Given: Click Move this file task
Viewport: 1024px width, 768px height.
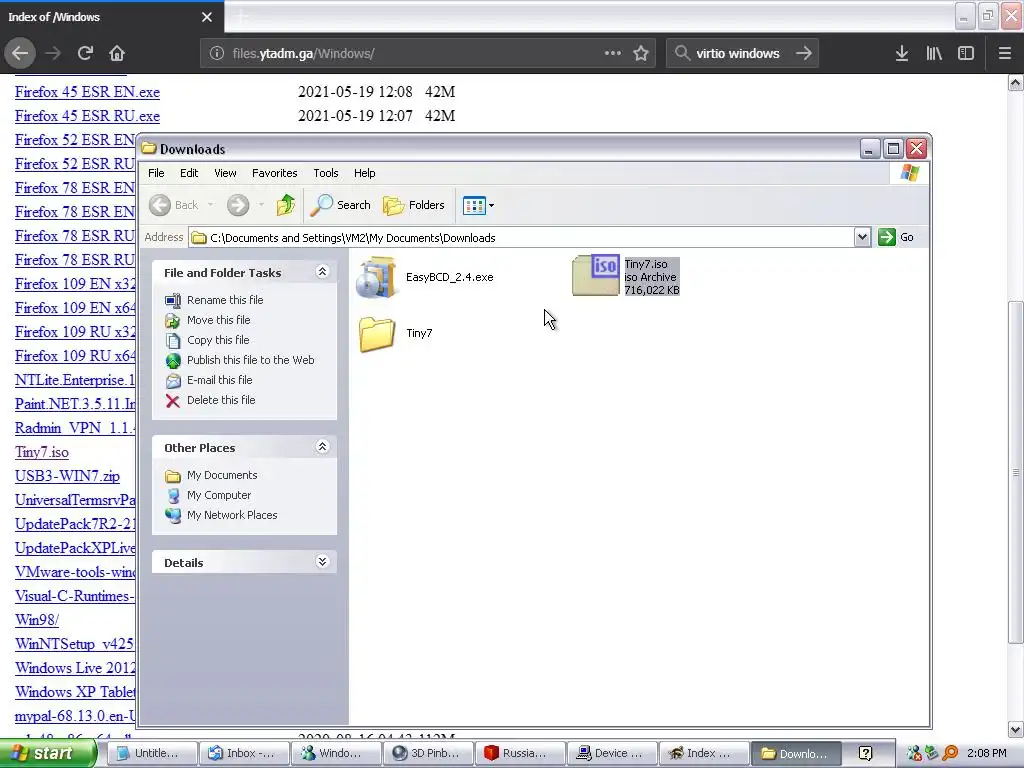Looking at the screenshot, I should click(218, 320).
